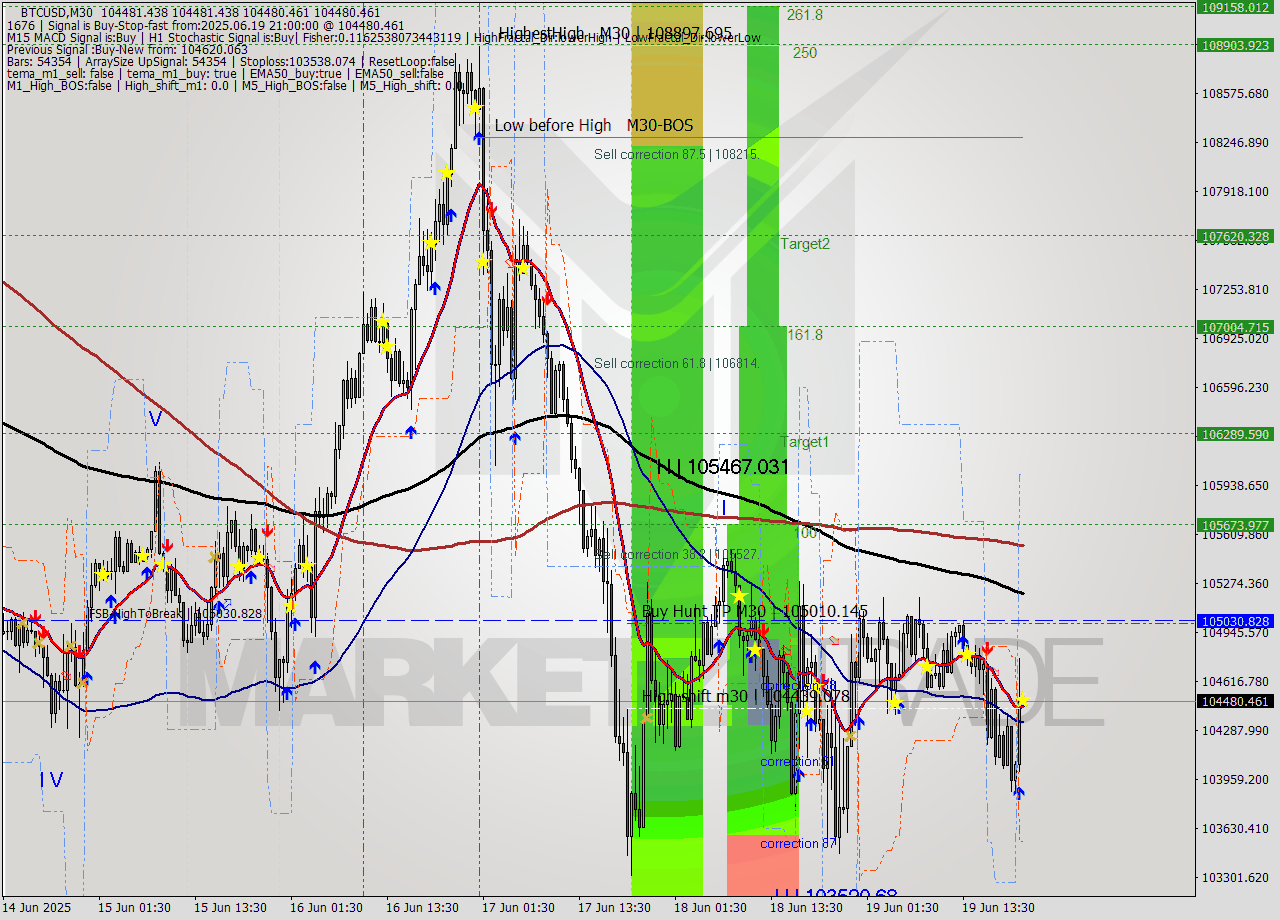The width and height of the screenshot is (1280, 920).
Task: Click the blue I marker below HH 105467.031
Action: pos(723,508)
